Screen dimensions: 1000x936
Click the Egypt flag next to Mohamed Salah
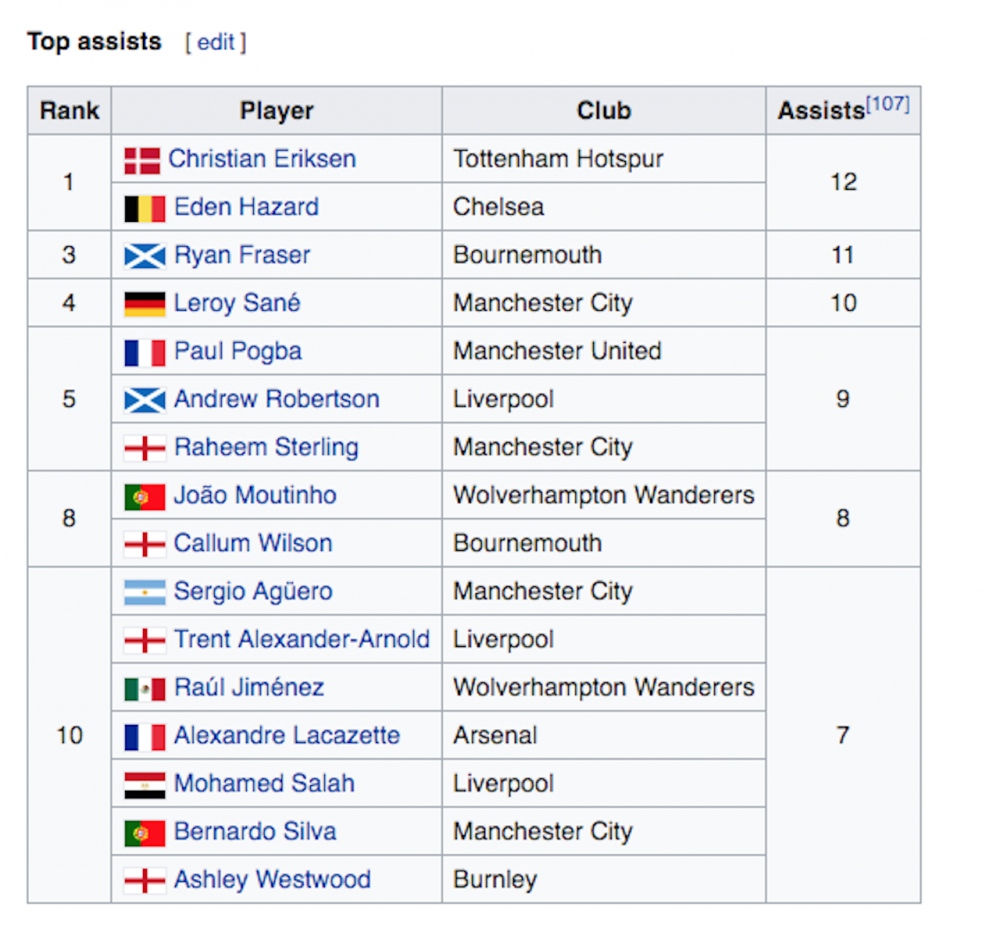[145, 785]
